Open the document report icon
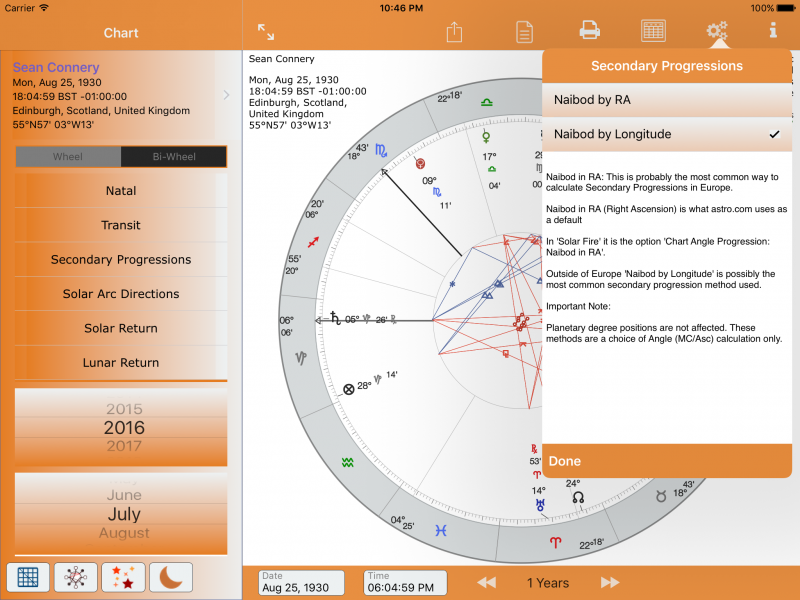This screenshot has height=600, width=800. point(524,32)
